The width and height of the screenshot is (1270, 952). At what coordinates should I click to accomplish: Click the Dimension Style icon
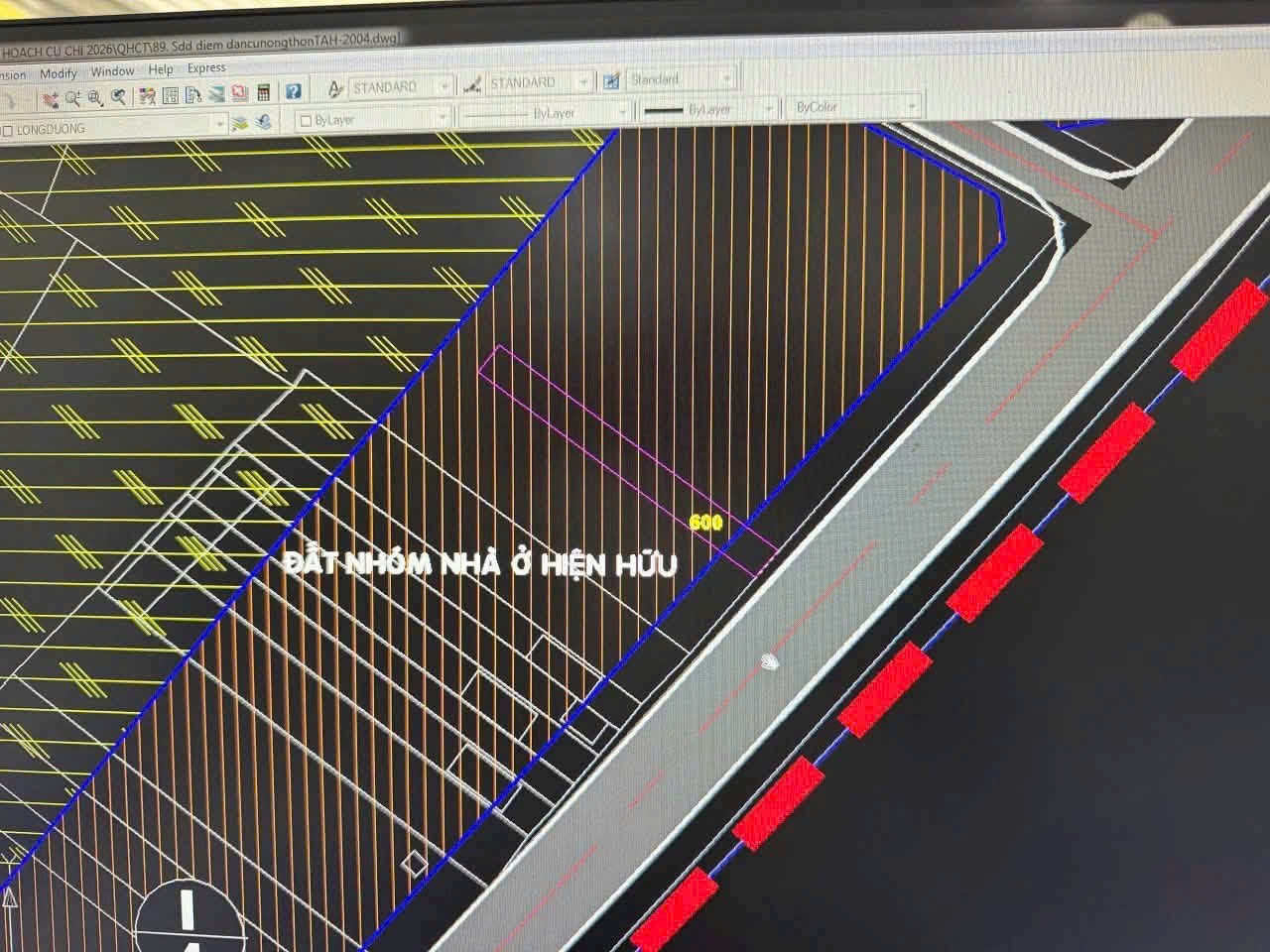[474, 84]
